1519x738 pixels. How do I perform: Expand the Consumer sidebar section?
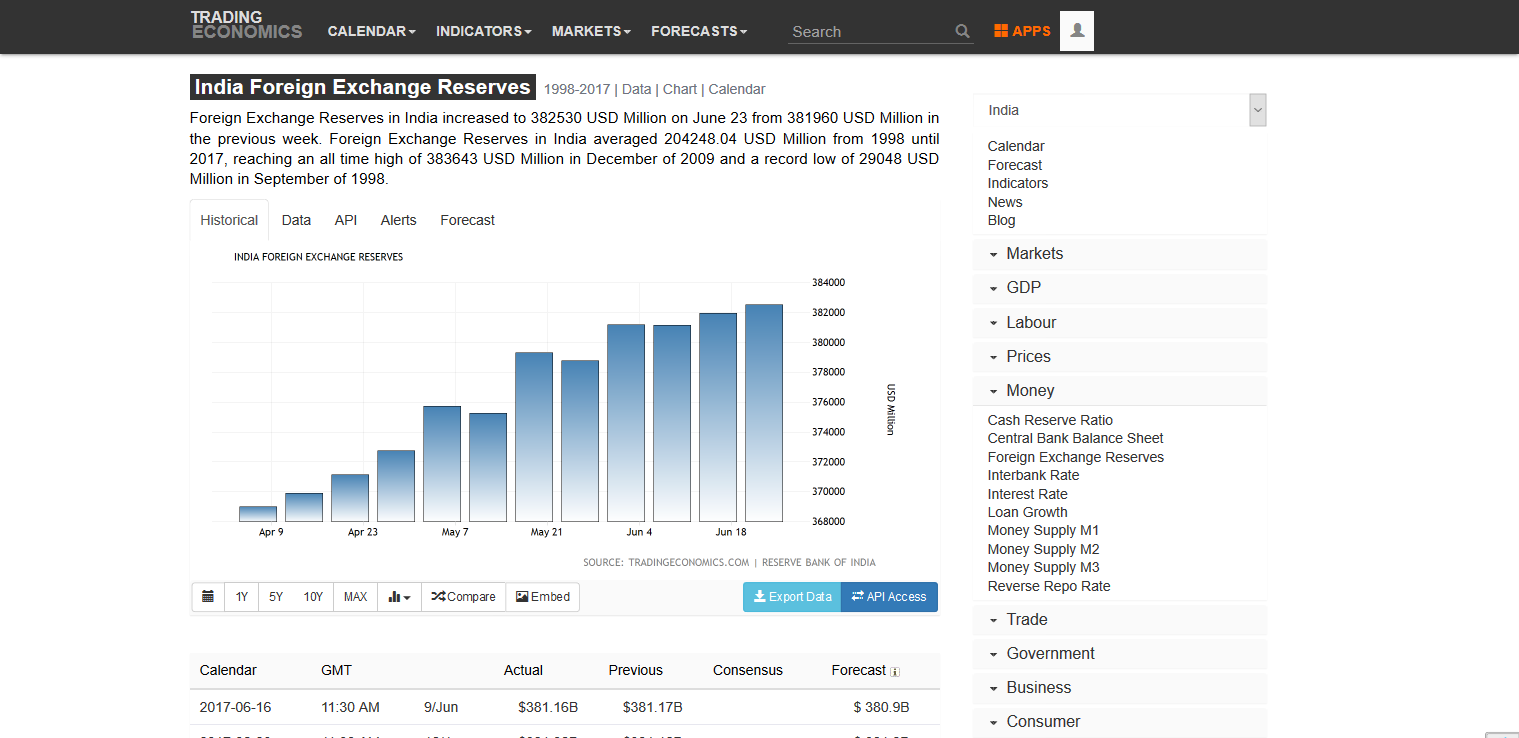click(1120, 722)
